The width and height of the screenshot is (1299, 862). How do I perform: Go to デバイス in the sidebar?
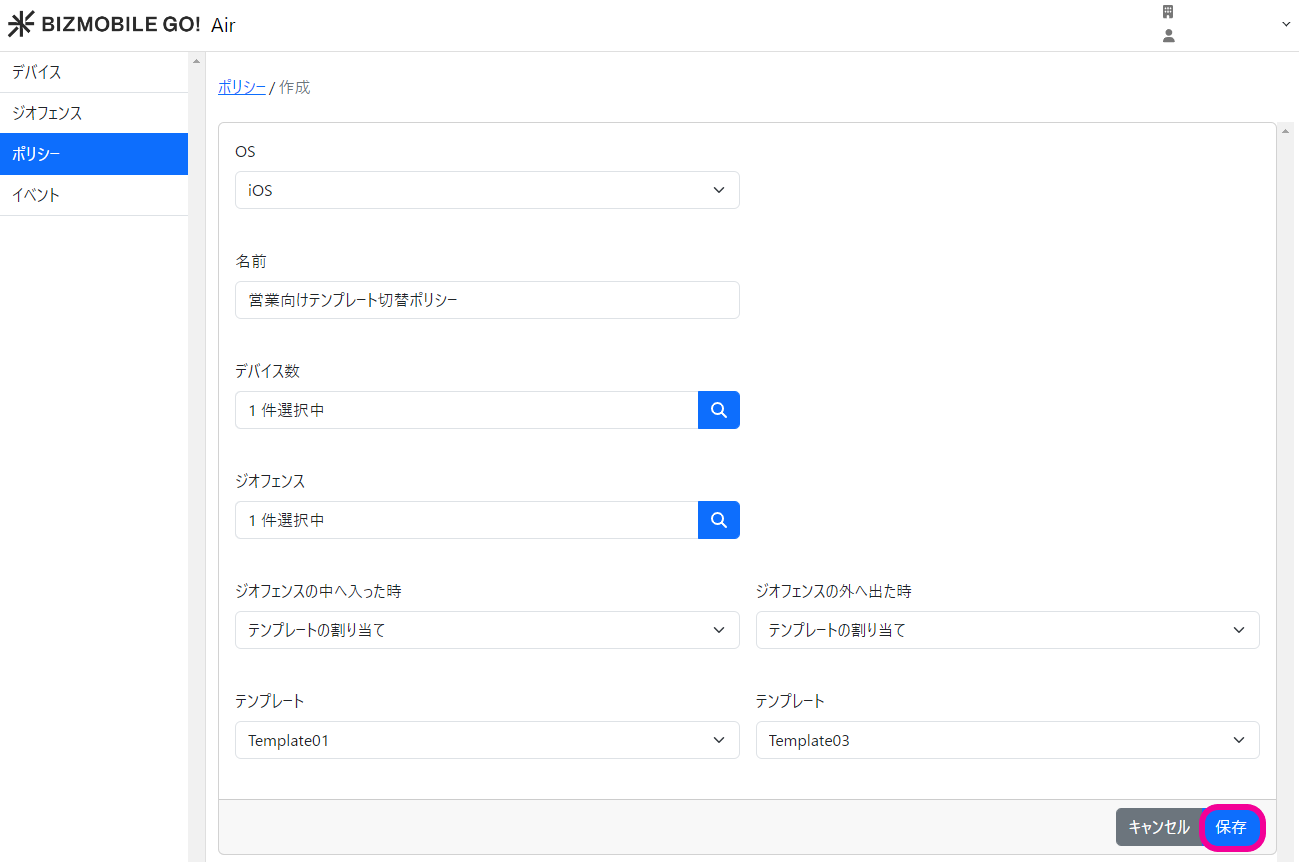94,72
